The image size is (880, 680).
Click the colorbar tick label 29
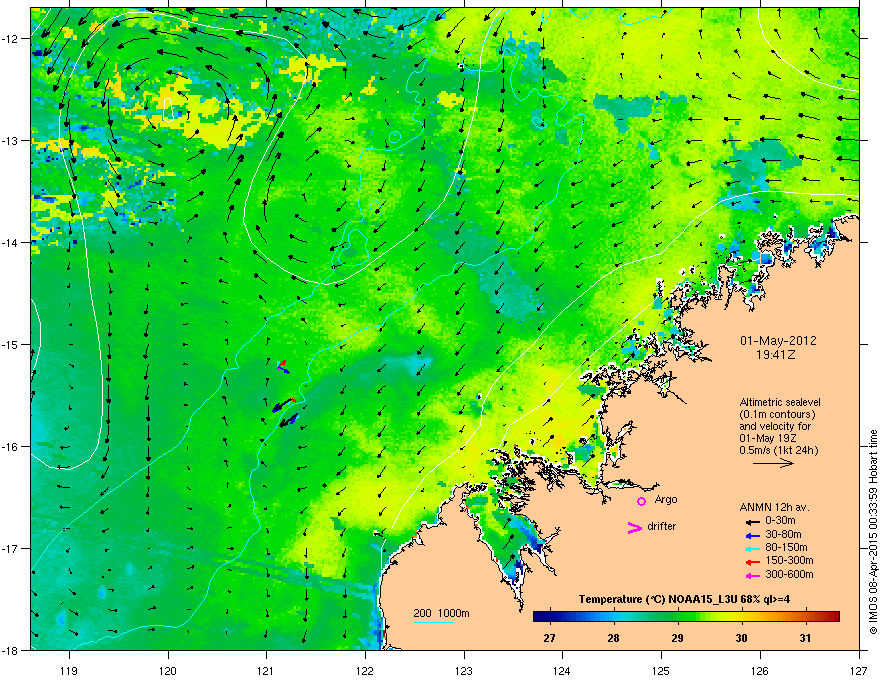click(677, 638)
